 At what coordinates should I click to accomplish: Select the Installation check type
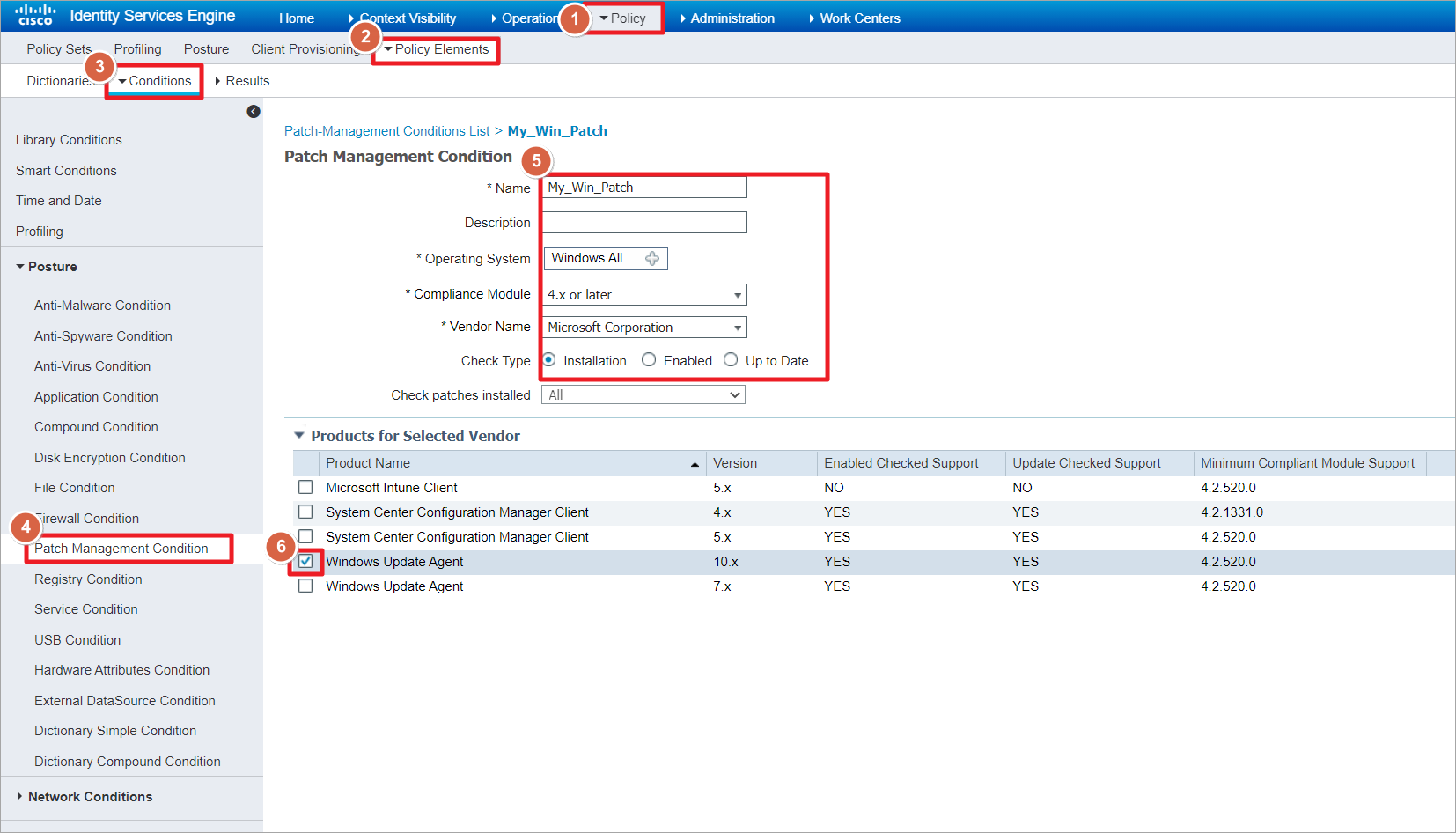tap(549, 360)
